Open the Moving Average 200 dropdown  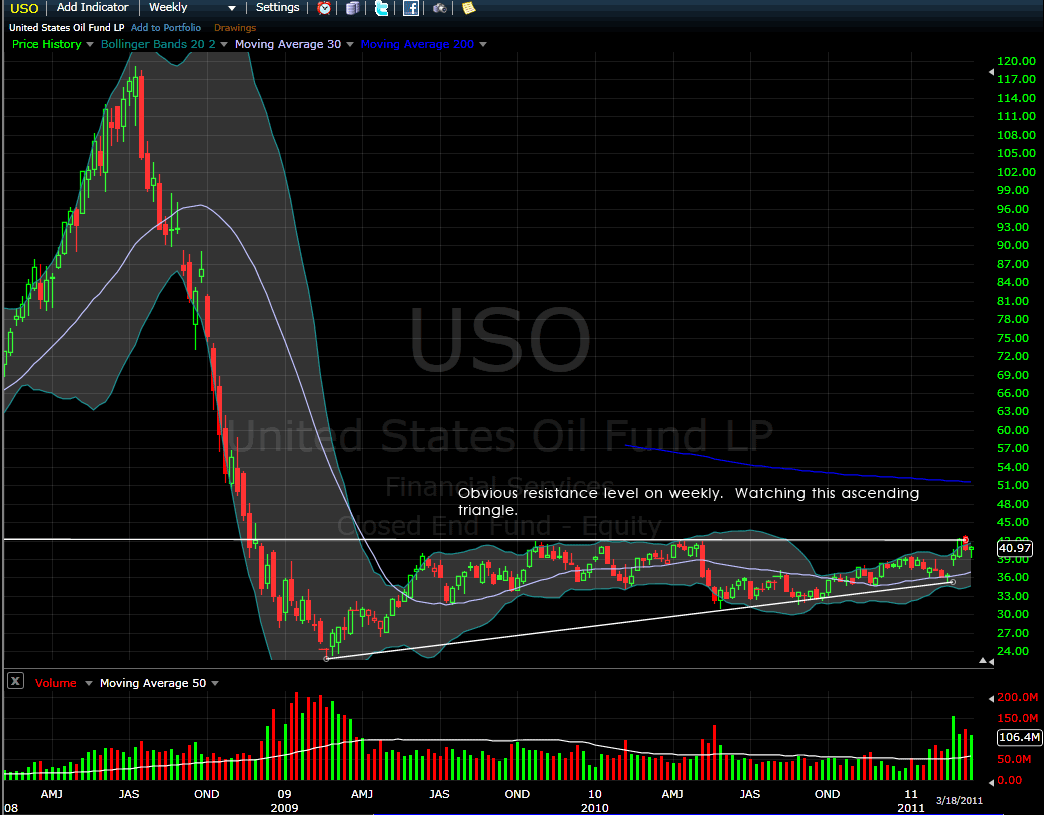(x=483, y=44)
